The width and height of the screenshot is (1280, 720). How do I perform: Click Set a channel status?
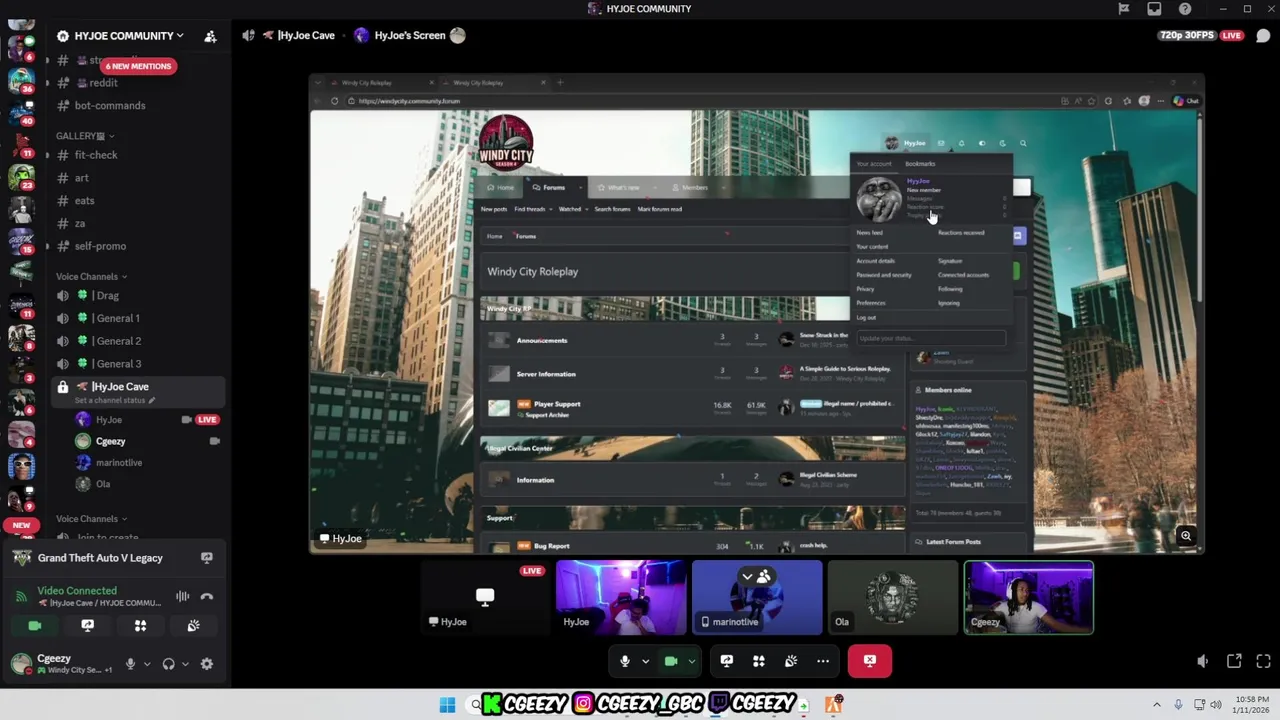pos(114,400)
